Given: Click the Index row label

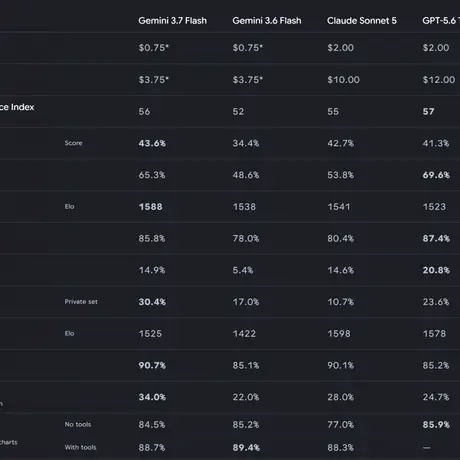Looking at the screenshot, I should tap(17, 107).
